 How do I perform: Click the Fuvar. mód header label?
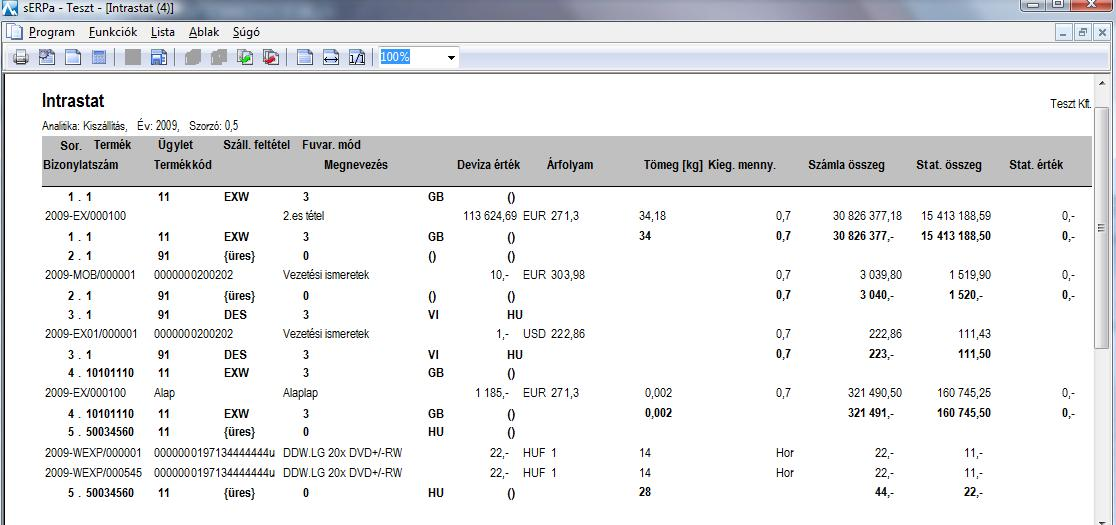click(x=332, y=145)
